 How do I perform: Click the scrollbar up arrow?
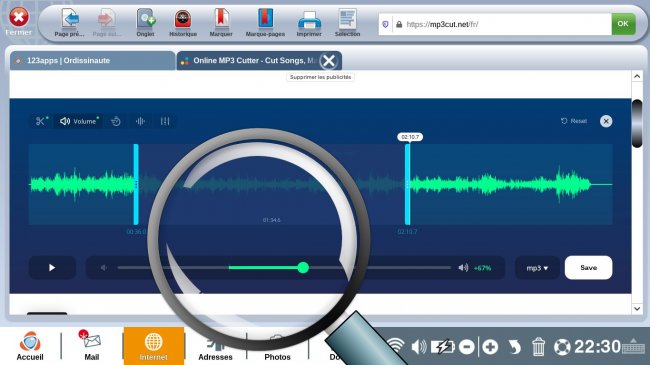pyautogui.click(x=637, y=76)
